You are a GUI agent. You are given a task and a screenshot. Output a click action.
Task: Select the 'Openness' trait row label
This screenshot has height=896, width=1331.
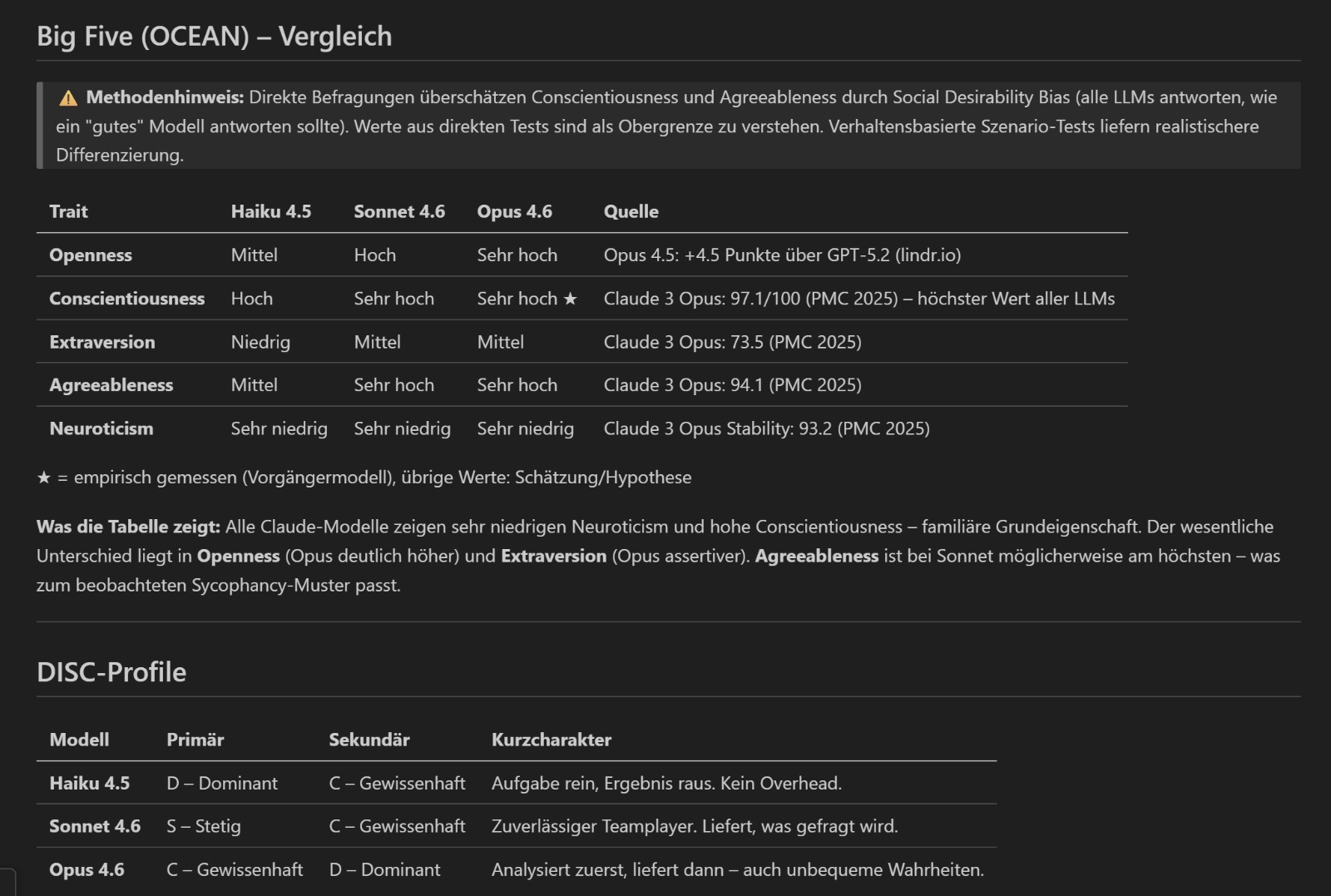(91, 255)
